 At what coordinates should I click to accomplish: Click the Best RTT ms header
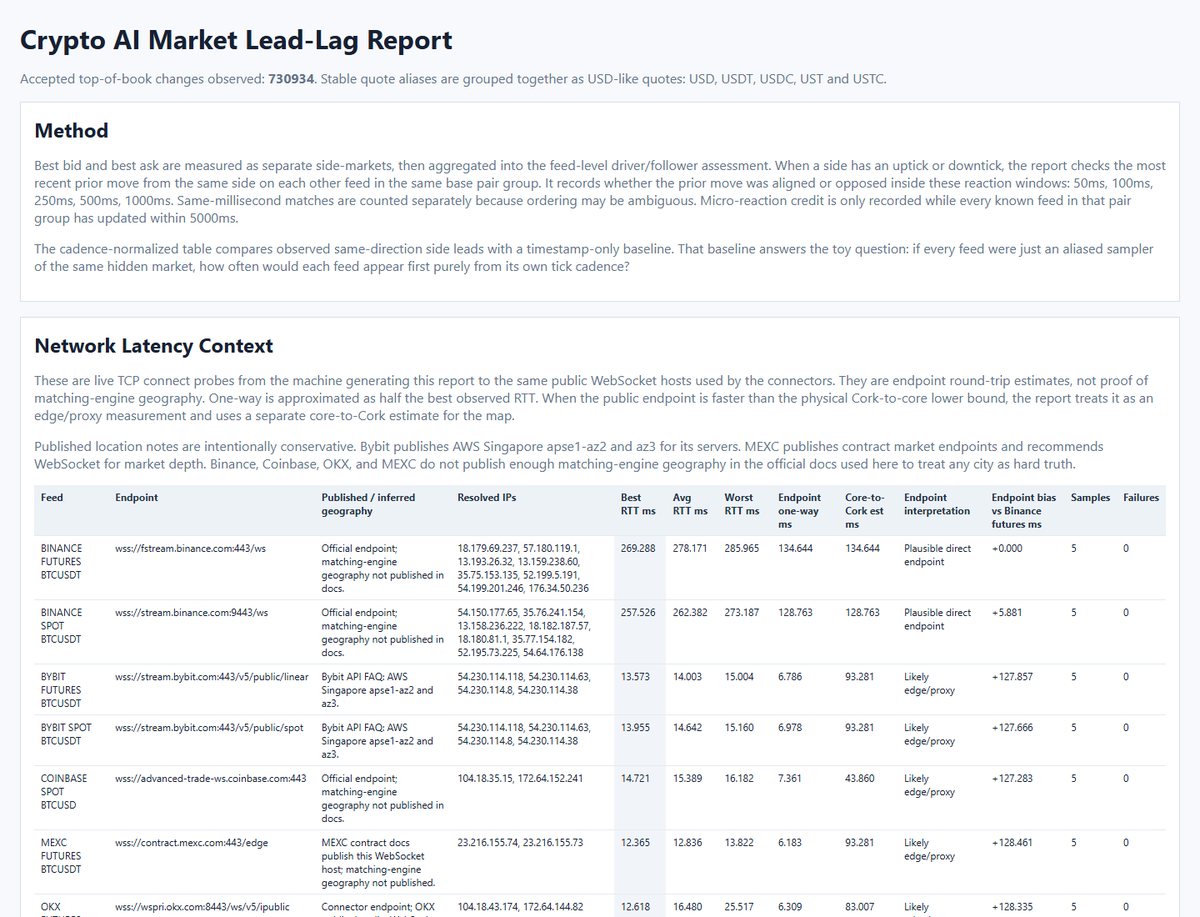638,504
